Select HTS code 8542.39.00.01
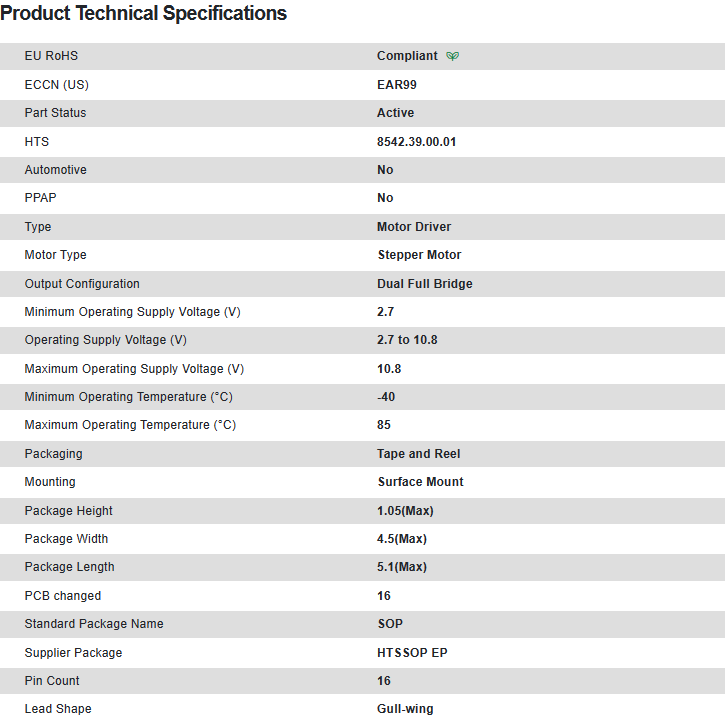 coord(416,142)
